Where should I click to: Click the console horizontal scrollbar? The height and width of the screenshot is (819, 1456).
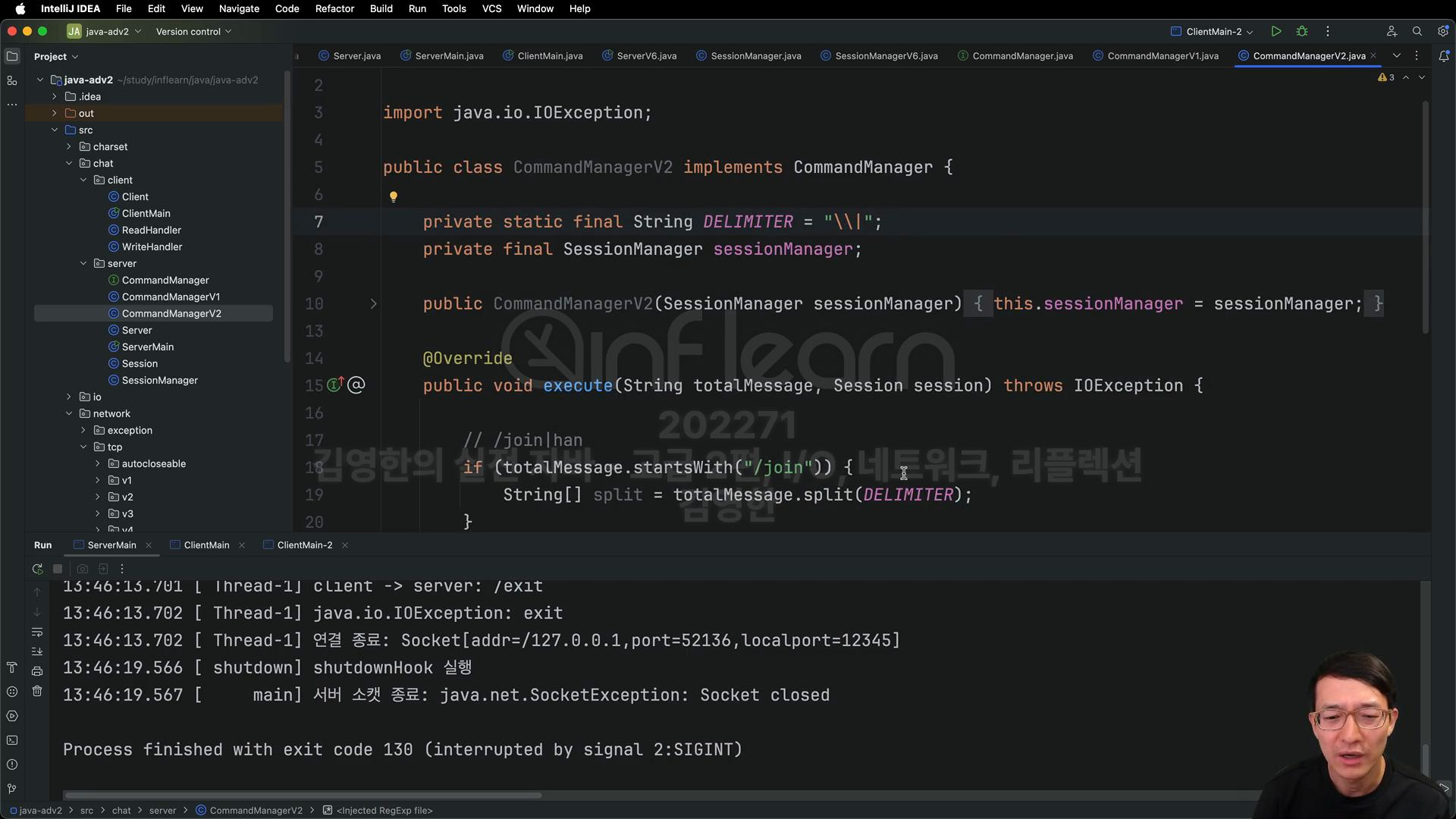coord(303,795)
